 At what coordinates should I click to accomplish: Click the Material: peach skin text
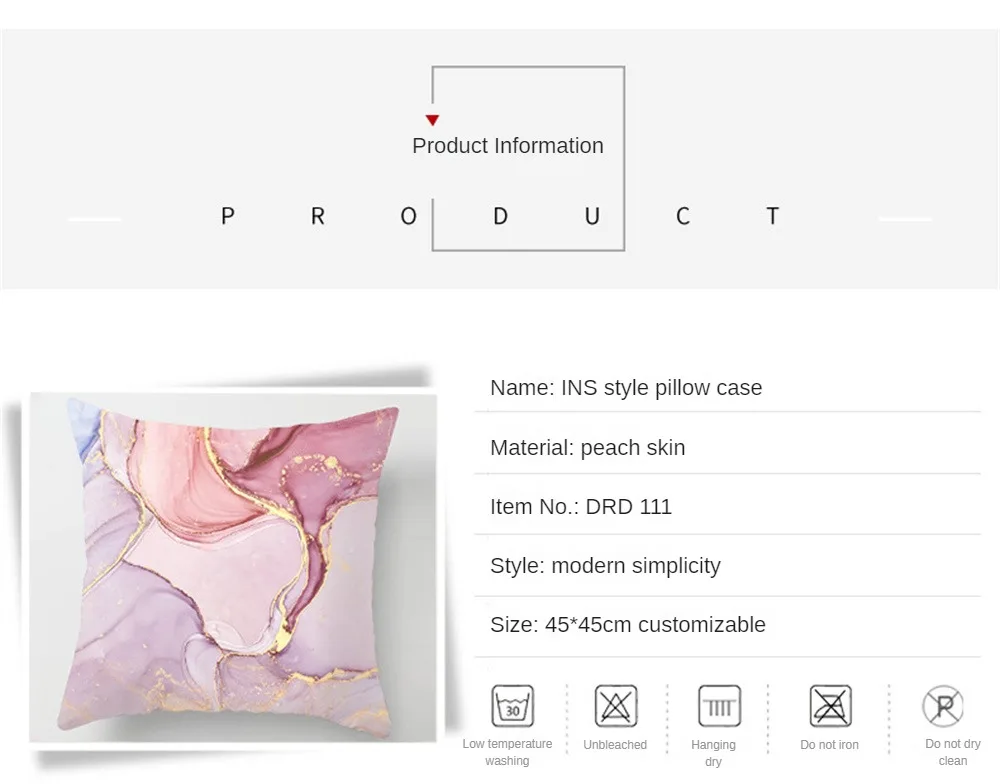pyautogui.click(x=587, y=448)
